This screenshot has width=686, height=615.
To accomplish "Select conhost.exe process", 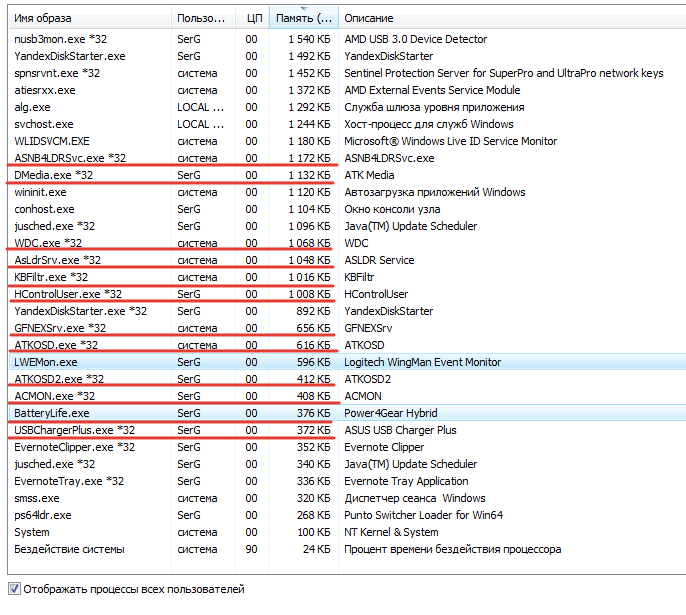I will coord(44,210).
